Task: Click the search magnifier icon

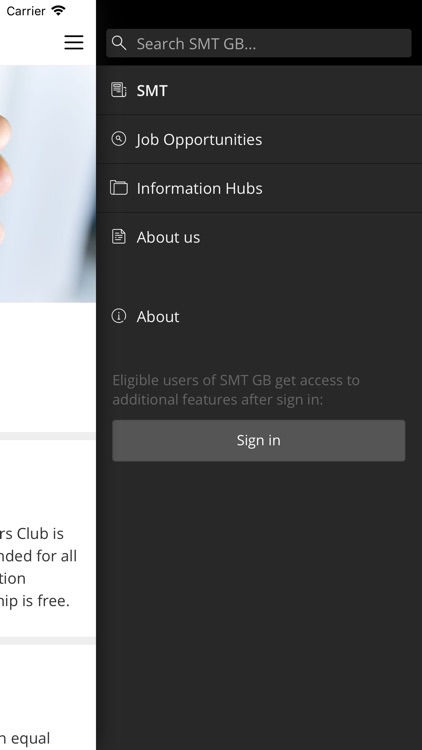Action: pos(119,43)
